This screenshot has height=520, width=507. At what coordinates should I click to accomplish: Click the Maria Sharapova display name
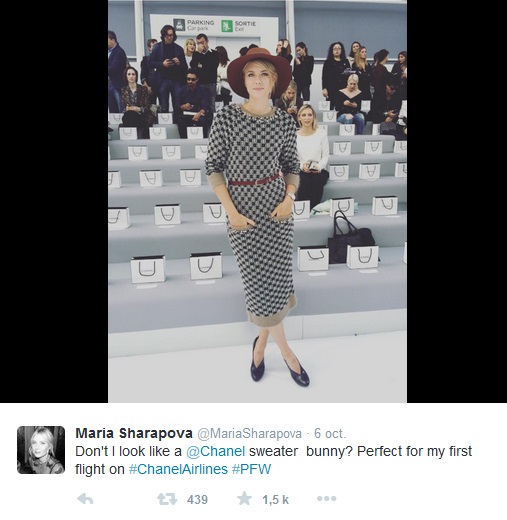pyautogui.click(x=134, y=433)
